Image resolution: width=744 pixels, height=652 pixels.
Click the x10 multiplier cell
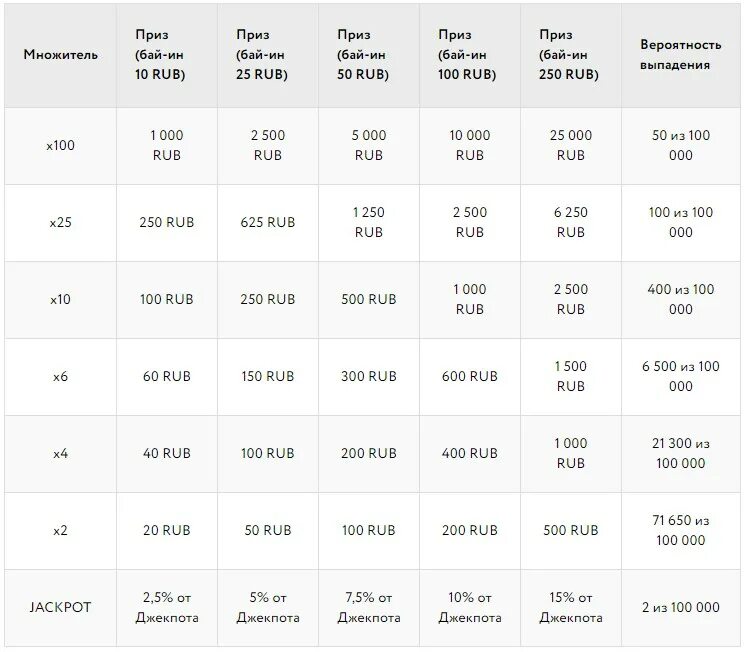pyautogui.click(x=60, y=299)
